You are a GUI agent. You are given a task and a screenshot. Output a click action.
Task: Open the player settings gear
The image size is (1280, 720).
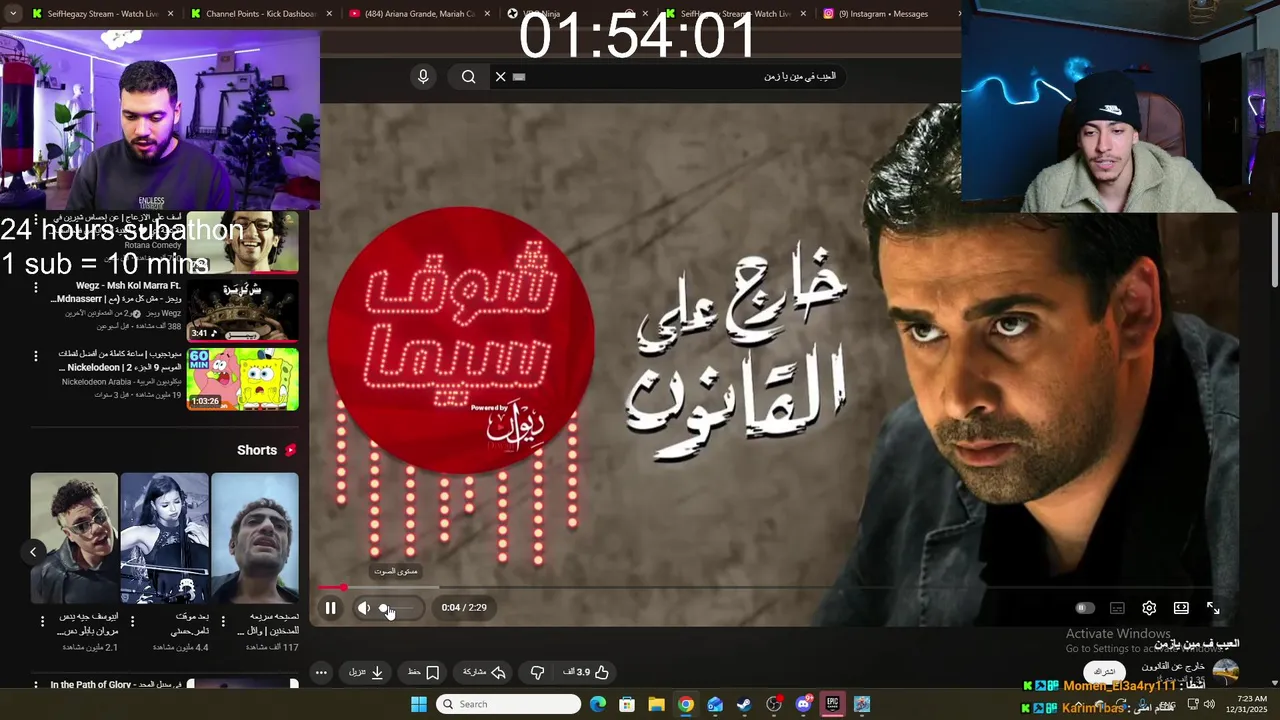pyautogui.click(x=1149, y=608)
